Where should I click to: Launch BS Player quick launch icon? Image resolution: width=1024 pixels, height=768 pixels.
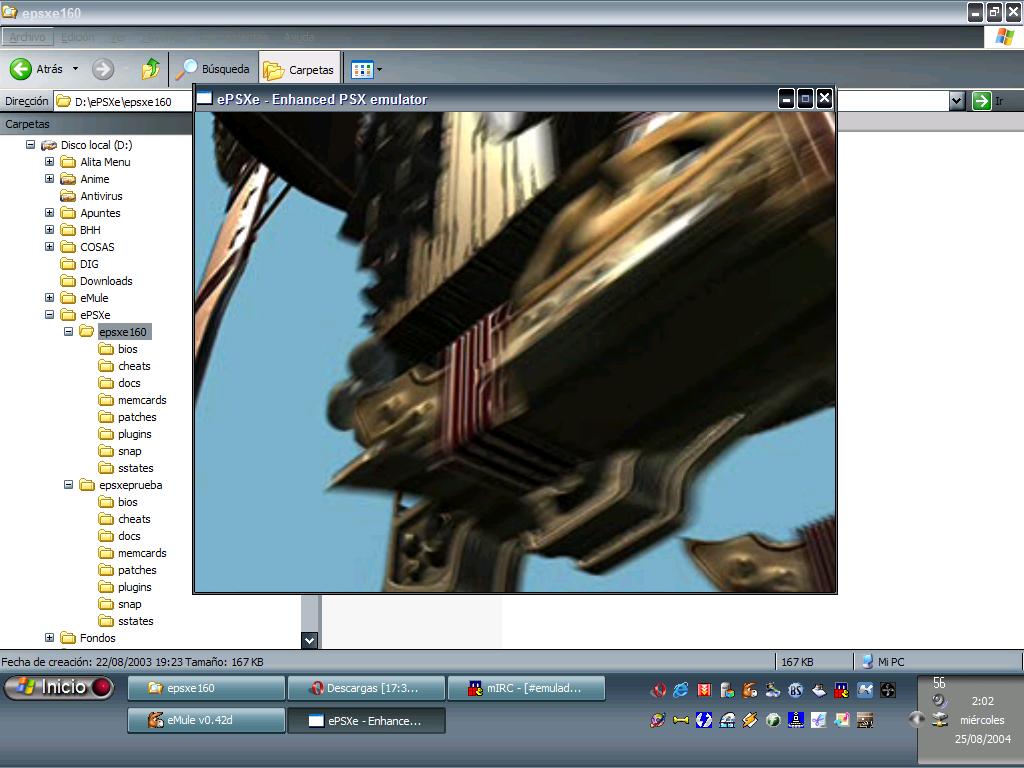pyautogui.click(x=795, y=689)
